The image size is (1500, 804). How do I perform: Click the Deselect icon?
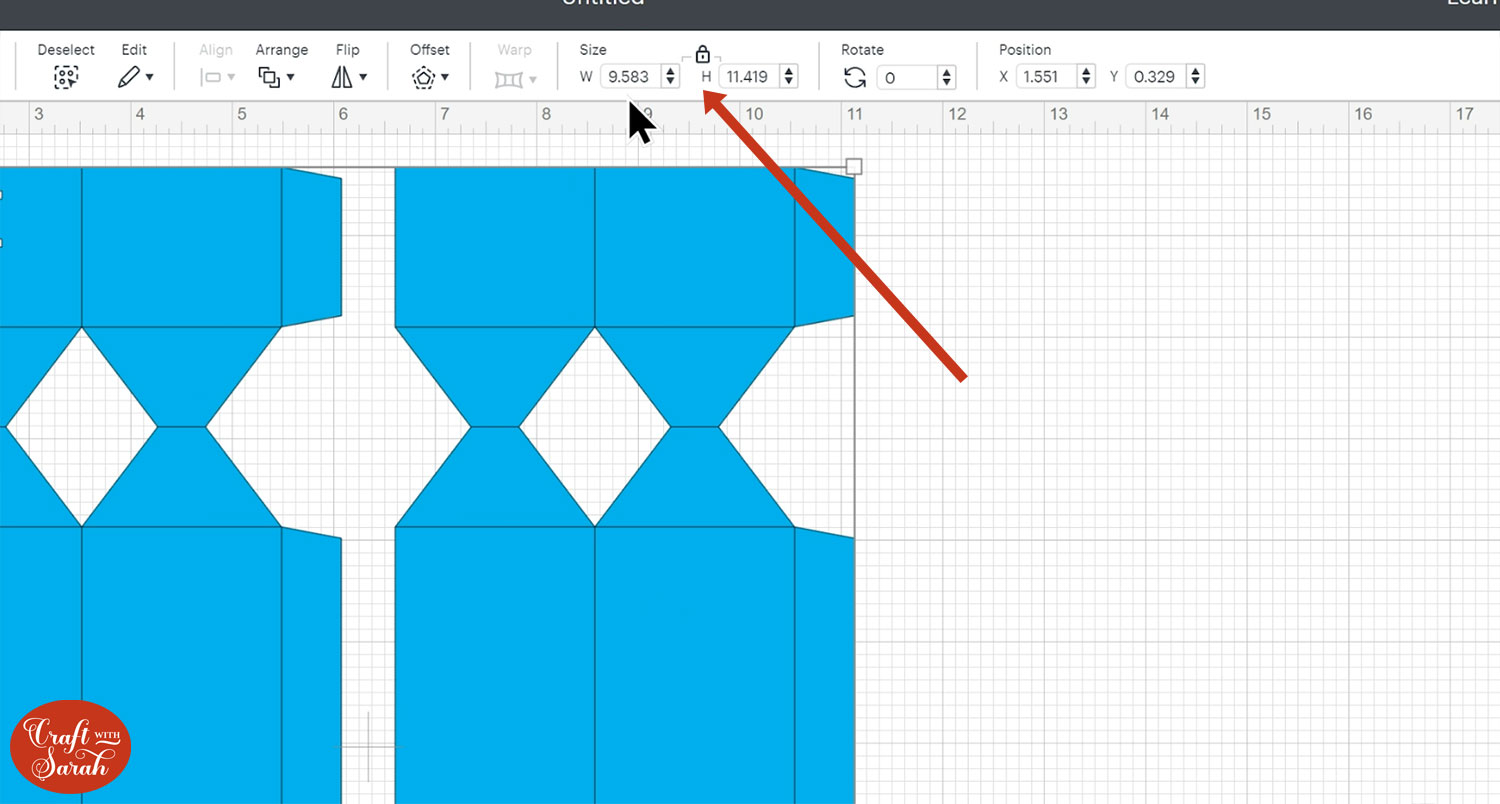click(x=66, y=77)
